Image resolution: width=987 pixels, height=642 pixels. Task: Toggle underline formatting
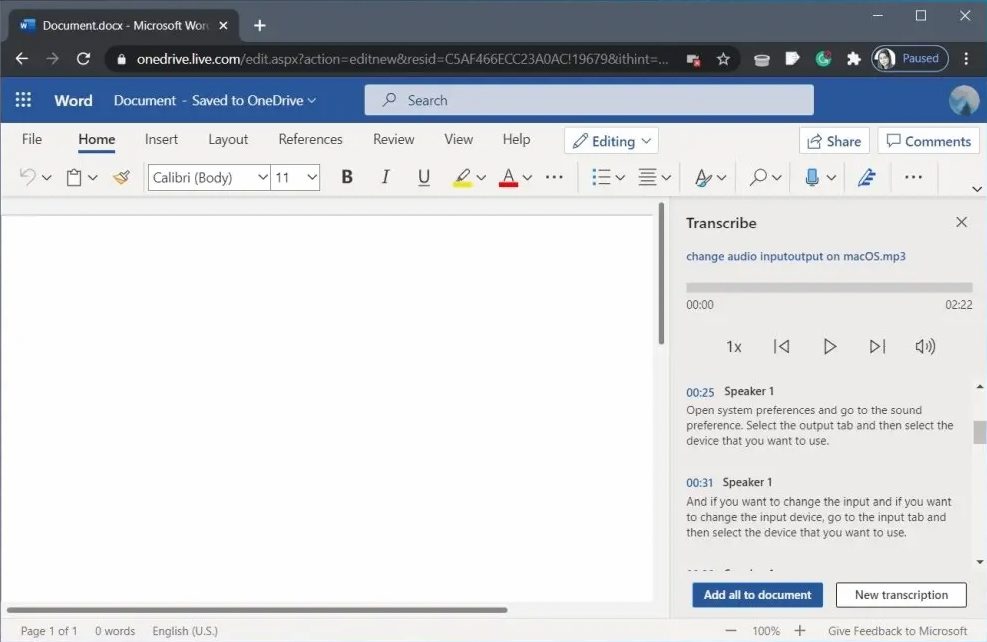click(x=424, y=177)
